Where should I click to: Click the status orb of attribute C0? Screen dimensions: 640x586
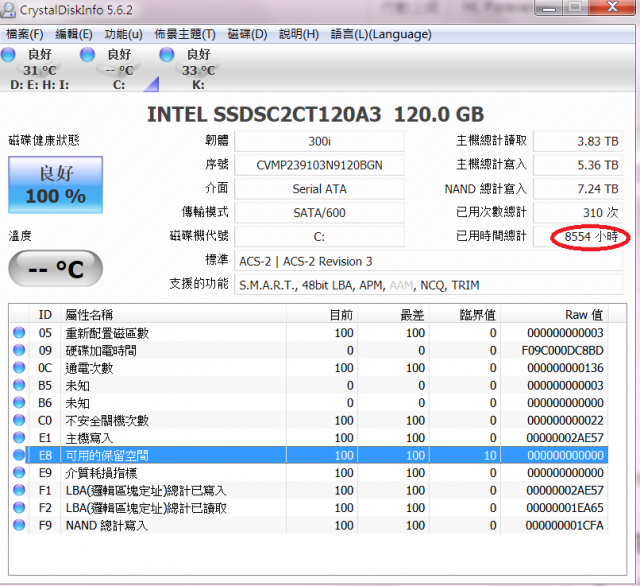(19, 420)
